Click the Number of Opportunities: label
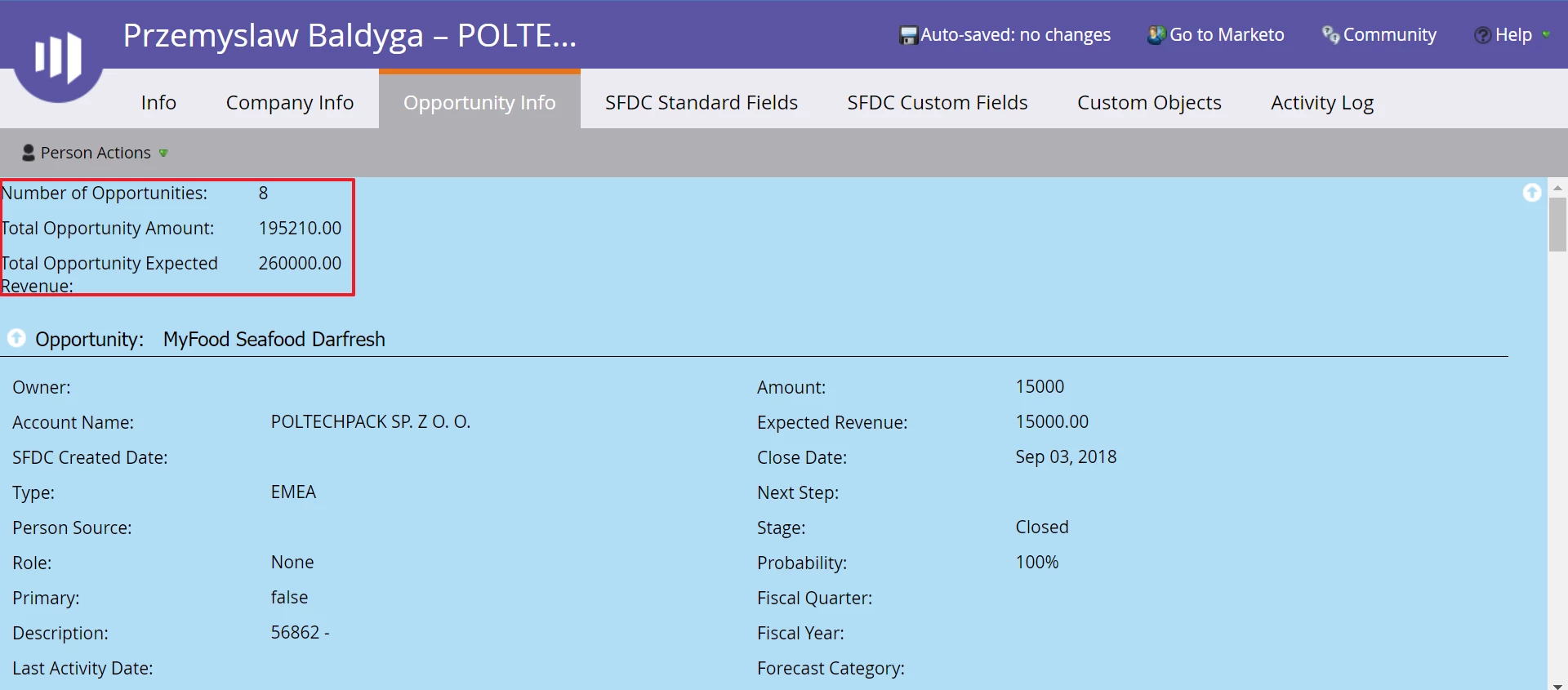 coord(105,193)
